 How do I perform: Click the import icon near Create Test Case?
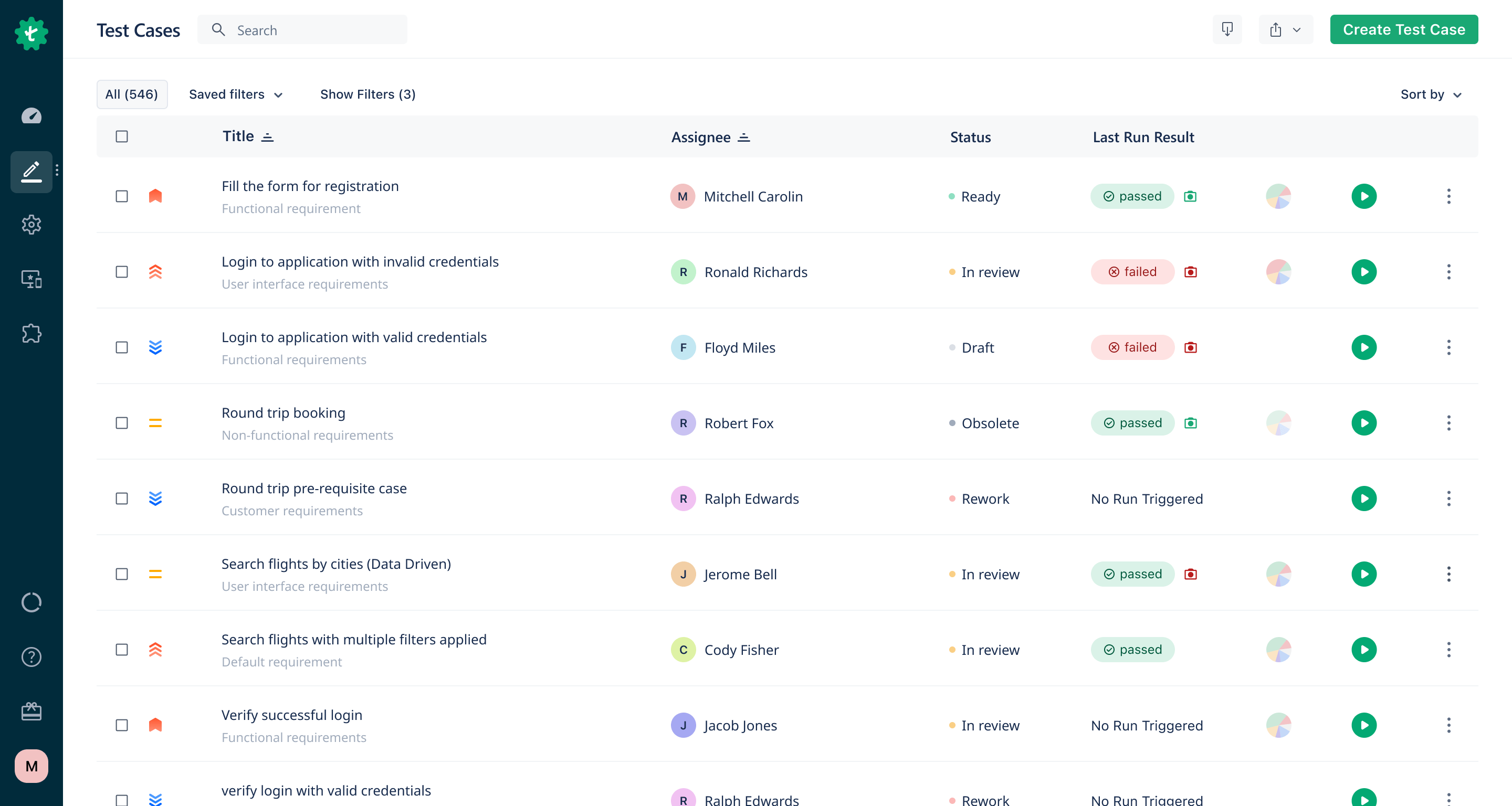pos(1227,29)
